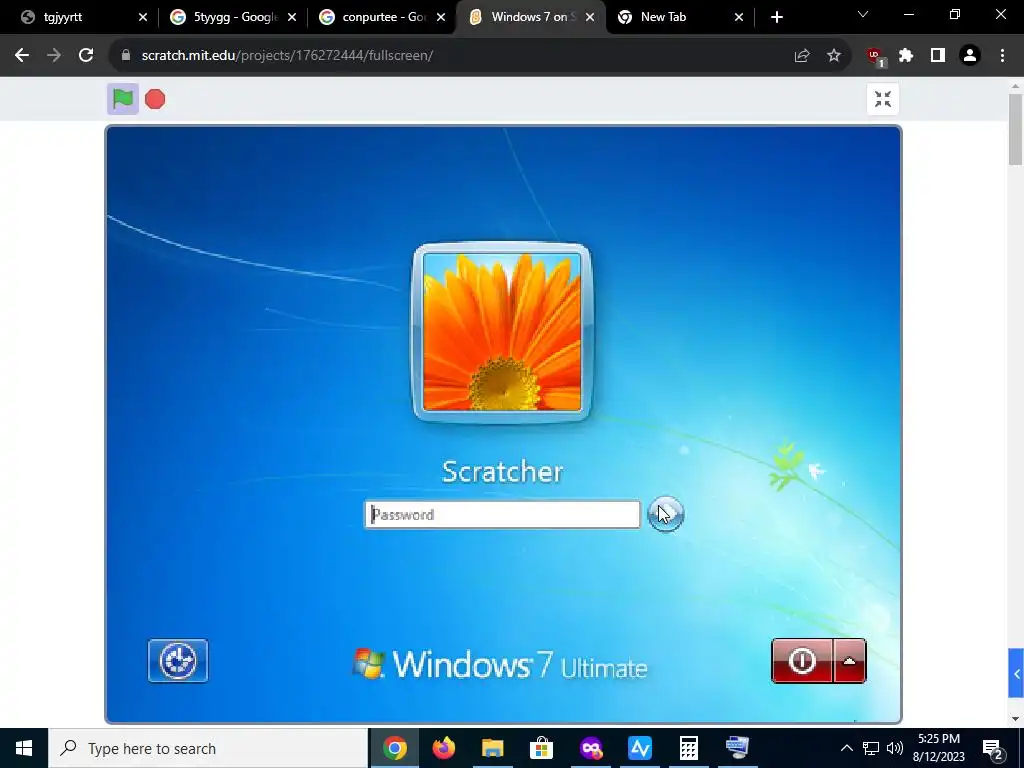Click the Type here to search box
Screen dimensions: 1024x768
point(208,748)
